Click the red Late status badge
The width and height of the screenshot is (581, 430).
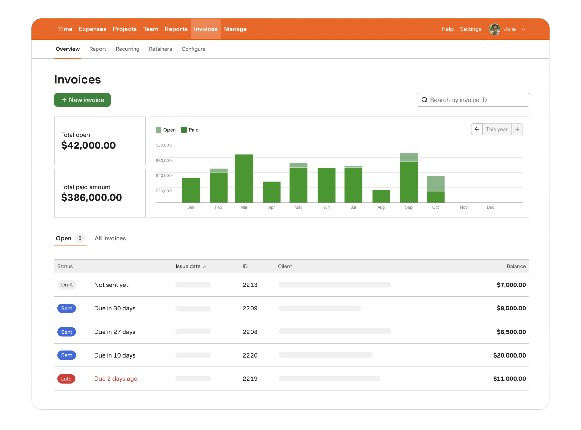[66, 378]
